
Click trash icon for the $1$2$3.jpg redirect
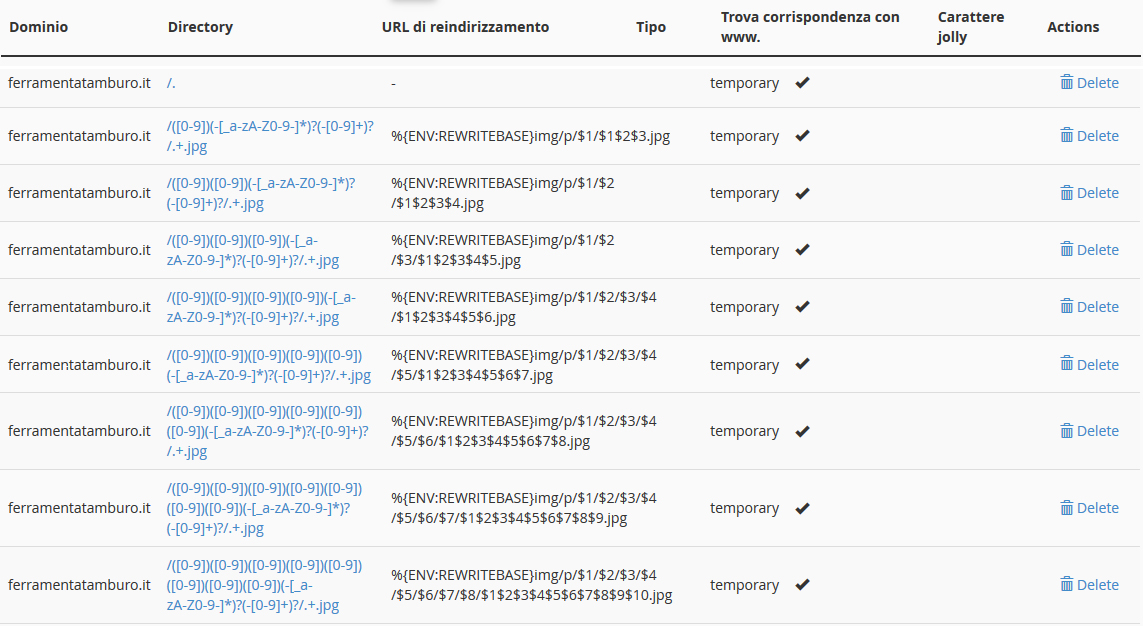point(1066,136)
